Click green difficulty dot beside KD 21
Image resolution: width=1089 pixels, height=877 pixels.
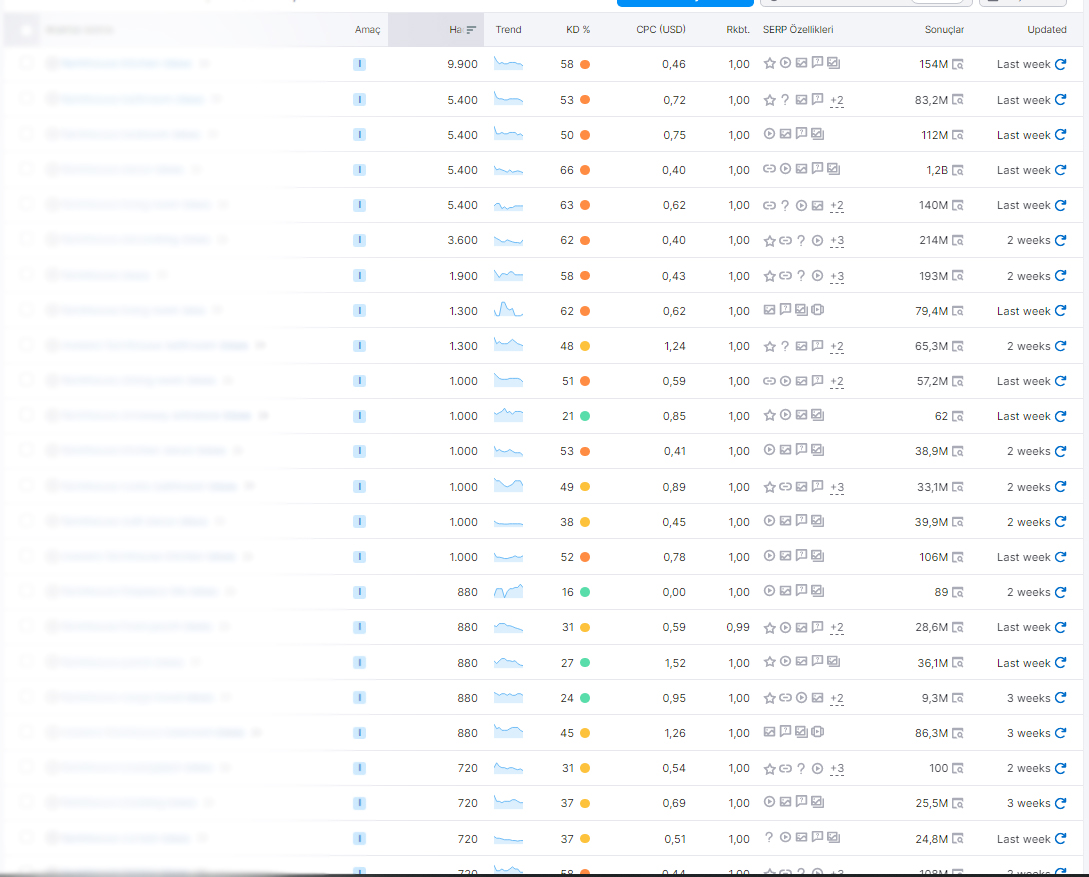pos(585,416)
